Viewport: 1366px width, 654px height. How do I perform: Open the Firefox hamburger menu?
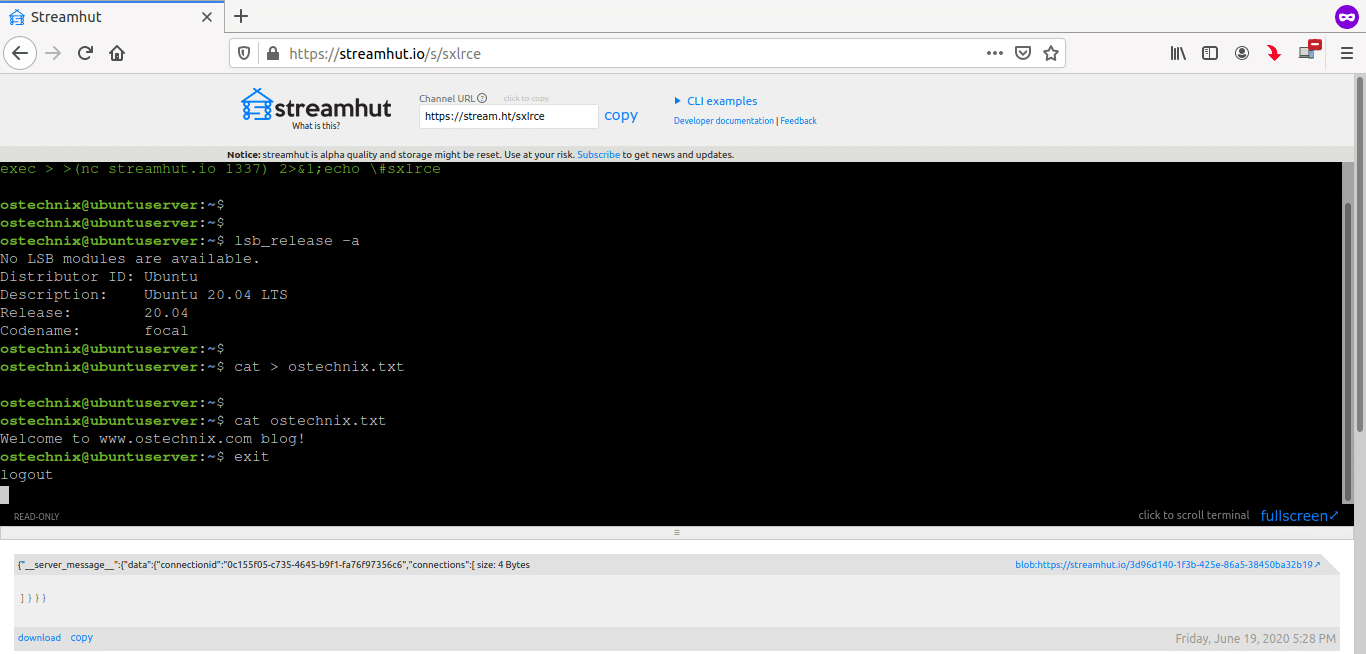pos(1346,52)
